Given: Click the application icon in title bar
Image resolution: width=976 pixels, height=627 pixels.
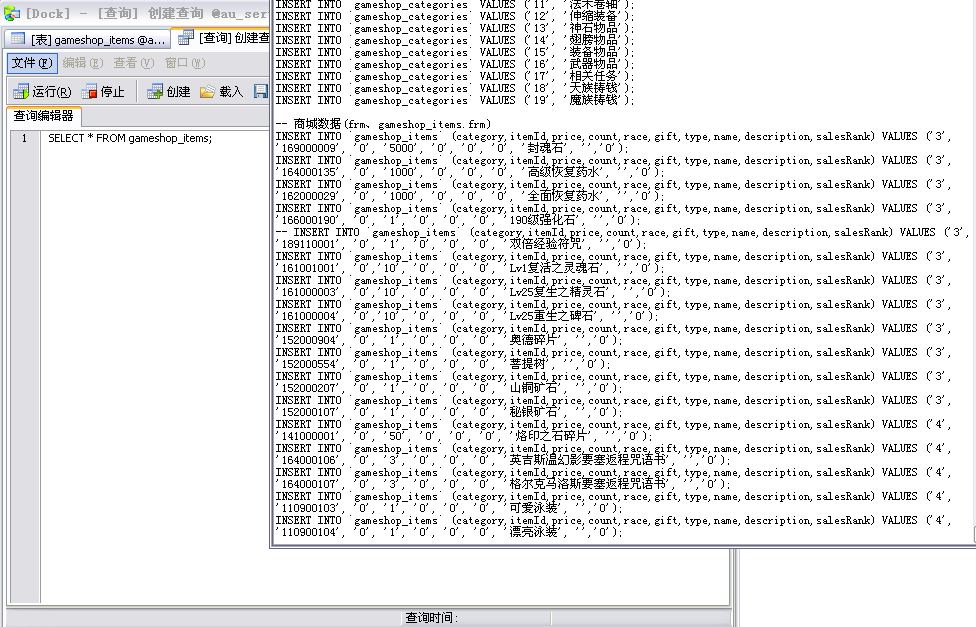Looking at the screenshot, I should click(x=11, y=13).
